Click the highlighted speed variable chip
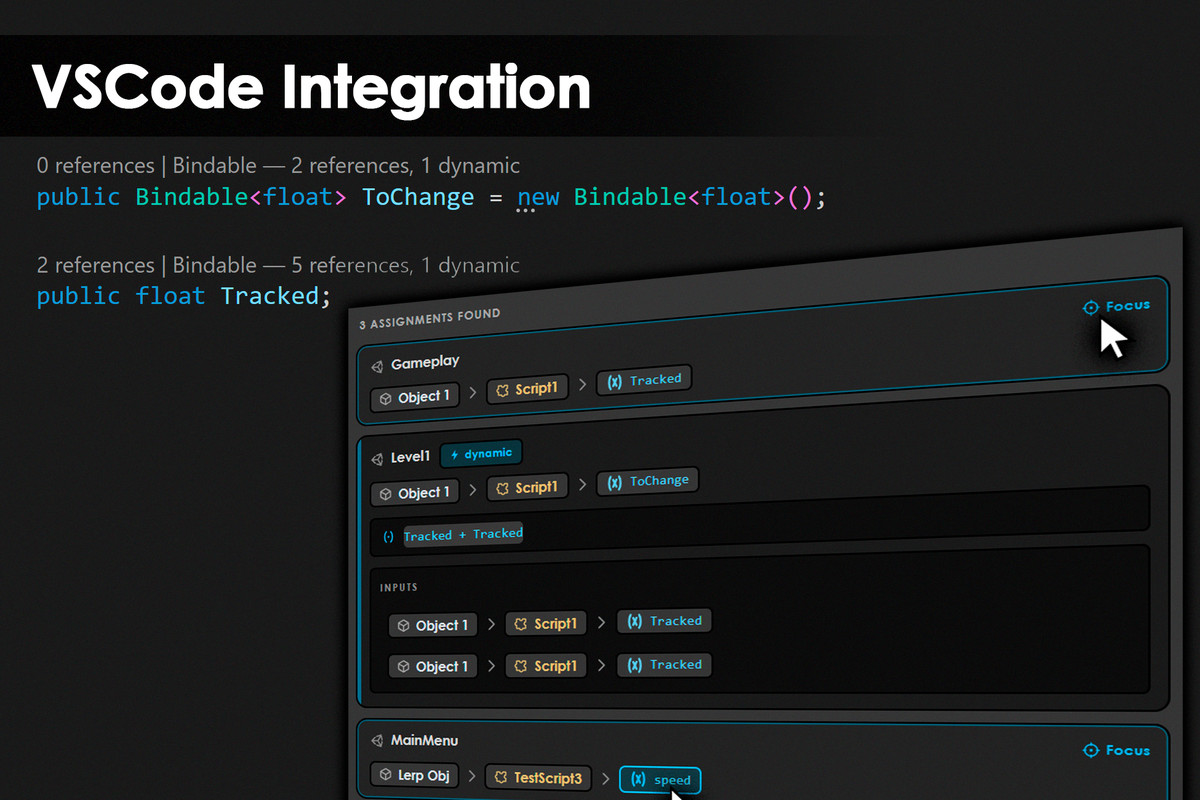Image resolution: width=1200 pixels, height=800 pixels. pyautogui.click(x=660, y=780)
